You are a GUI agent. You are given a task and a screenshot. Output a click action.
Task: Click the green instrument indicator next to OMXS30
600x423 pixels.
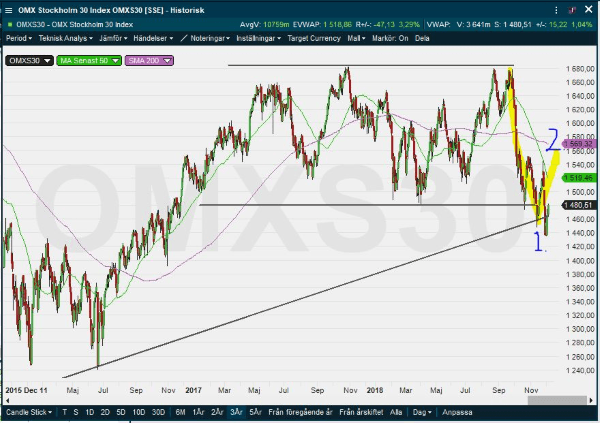point(10,24)
